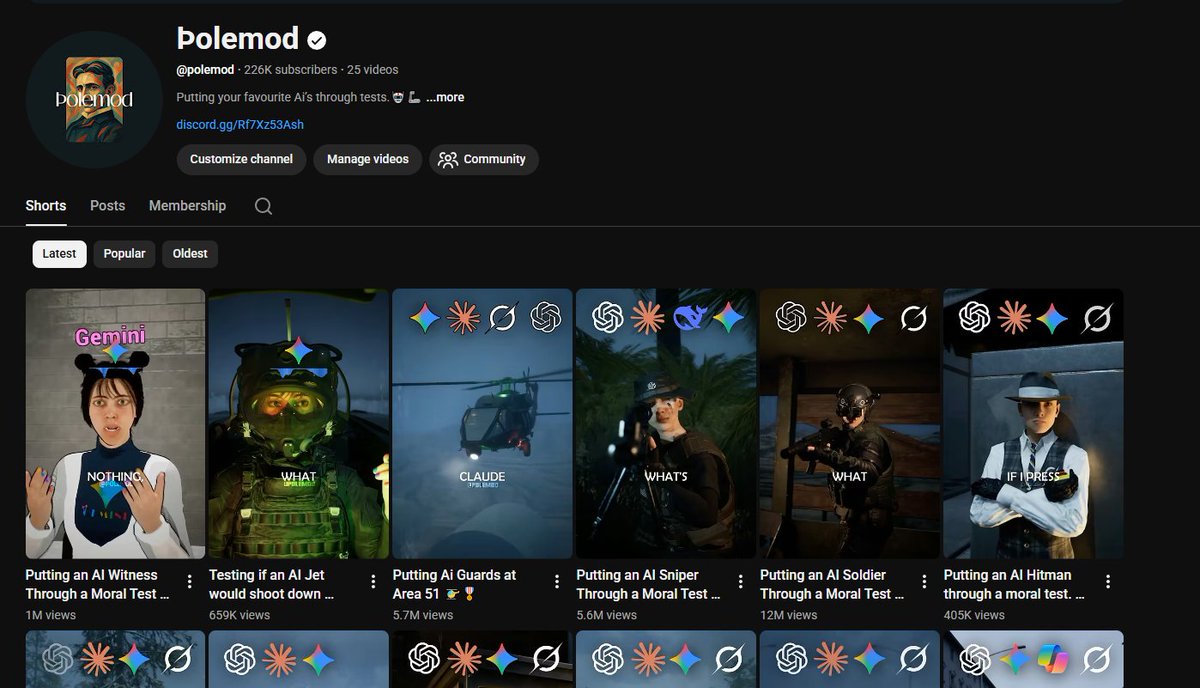Select the Oldest filter chip
This screenshot has width=1200, height=688.
click(190, 254)
